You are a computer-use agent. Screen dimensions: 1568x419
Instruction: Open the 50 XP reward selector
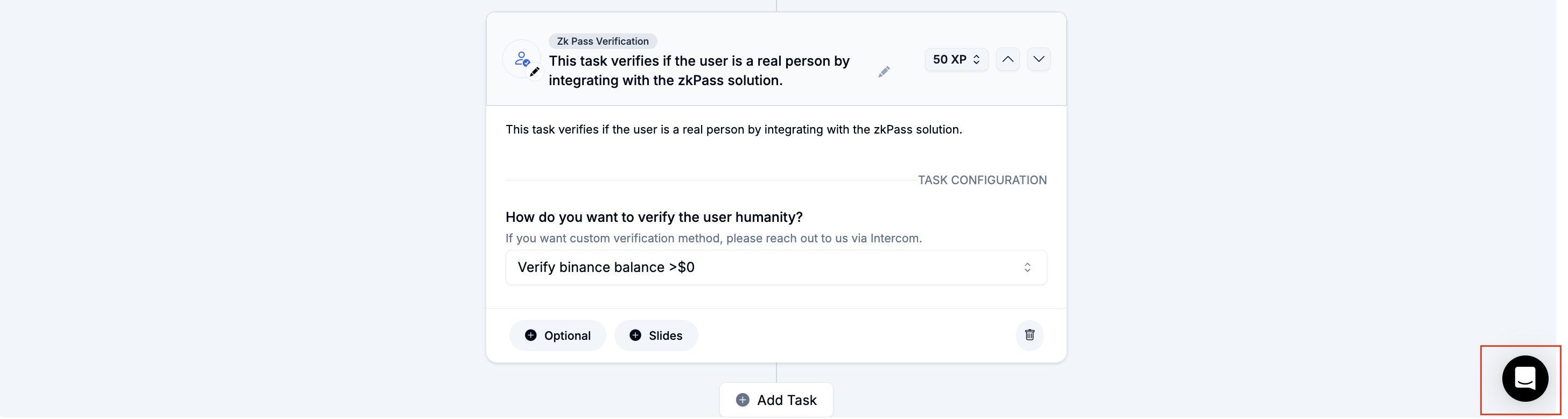point(956,60)
